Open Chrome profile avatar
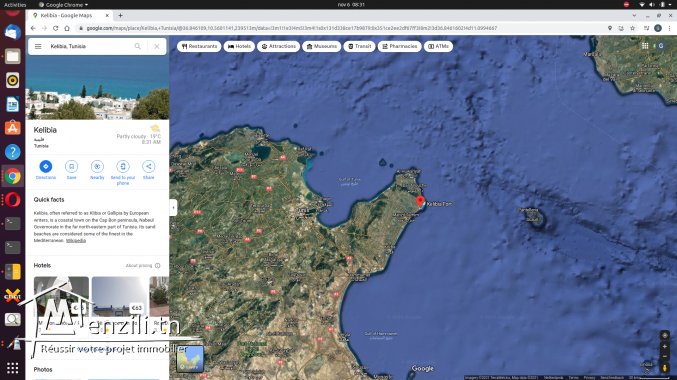 point(658,28)
